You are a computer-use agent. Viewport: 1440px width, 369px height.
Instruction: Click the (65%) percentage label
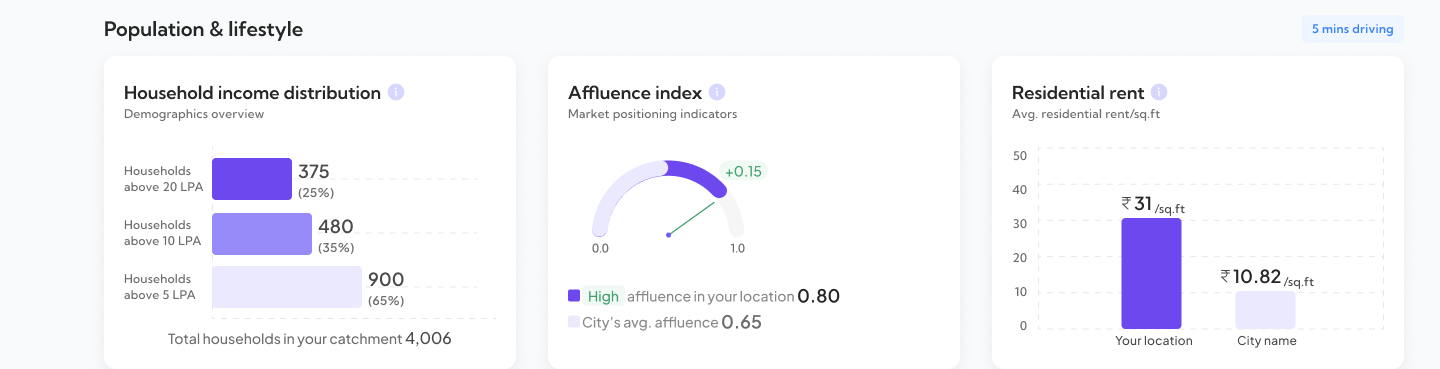click(x=386, y=300)
